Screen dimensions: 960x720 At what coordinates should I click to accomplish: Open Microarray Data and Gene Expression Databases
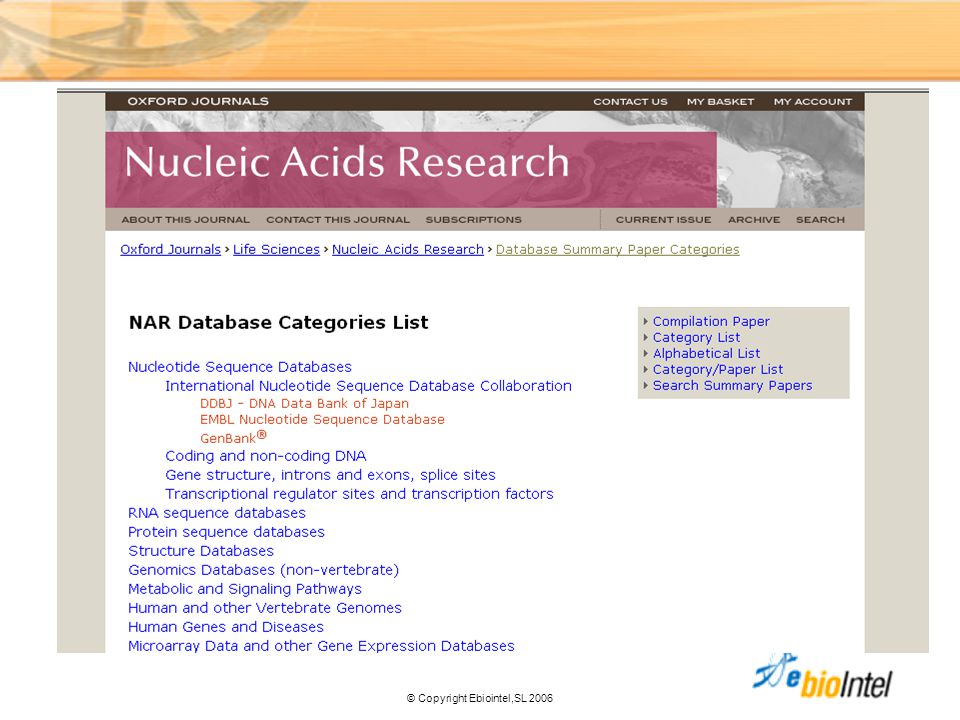321,646
